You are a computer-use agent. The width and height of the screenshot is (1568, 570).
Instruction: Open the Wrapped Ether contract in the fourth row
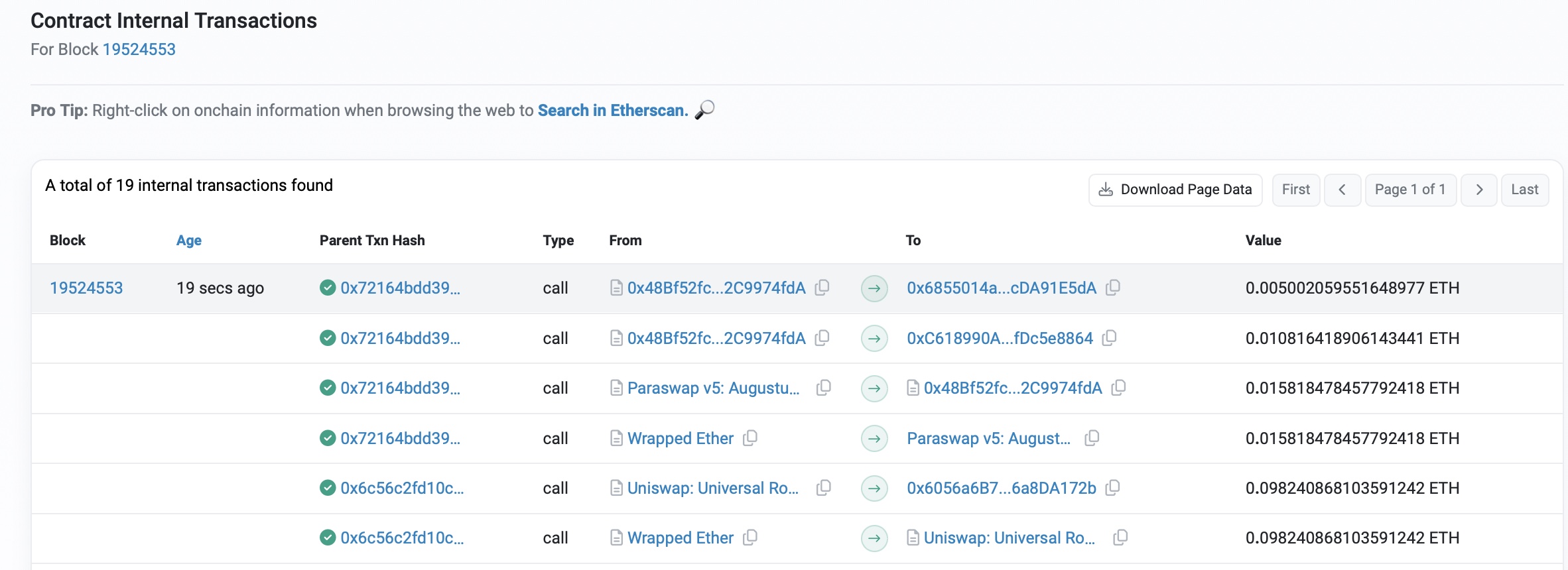tap(681, 438)
